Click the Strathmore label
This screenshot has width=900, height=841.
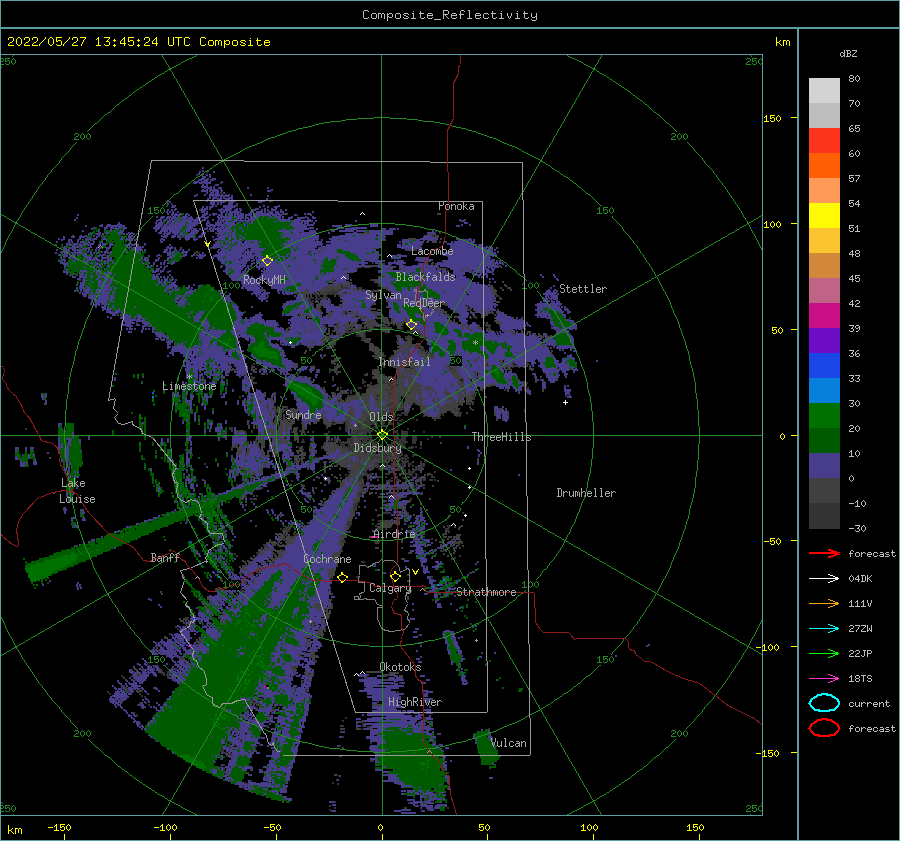(486, 592)
